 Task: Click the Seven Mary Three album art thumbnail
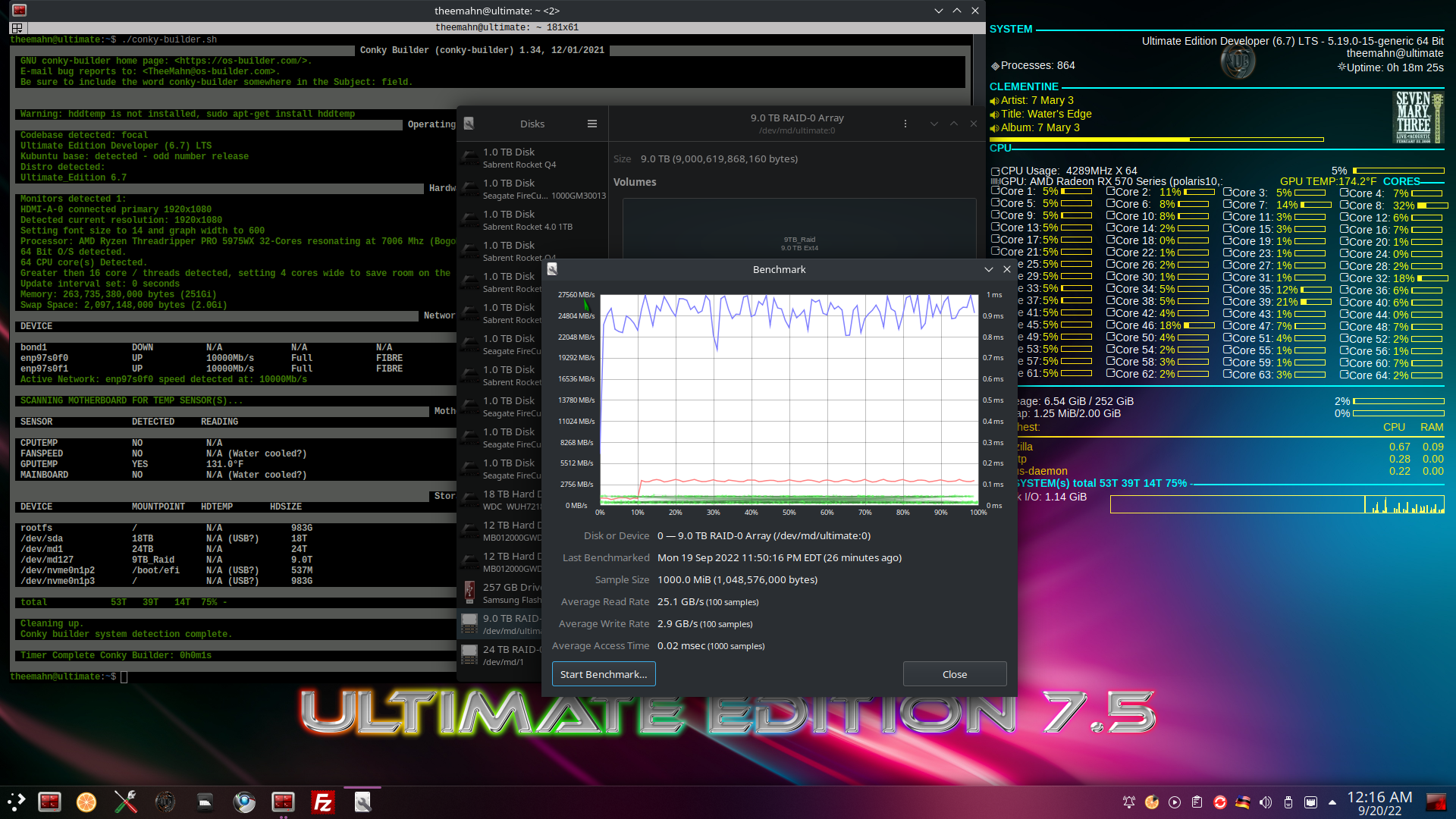click(1420, 117)
